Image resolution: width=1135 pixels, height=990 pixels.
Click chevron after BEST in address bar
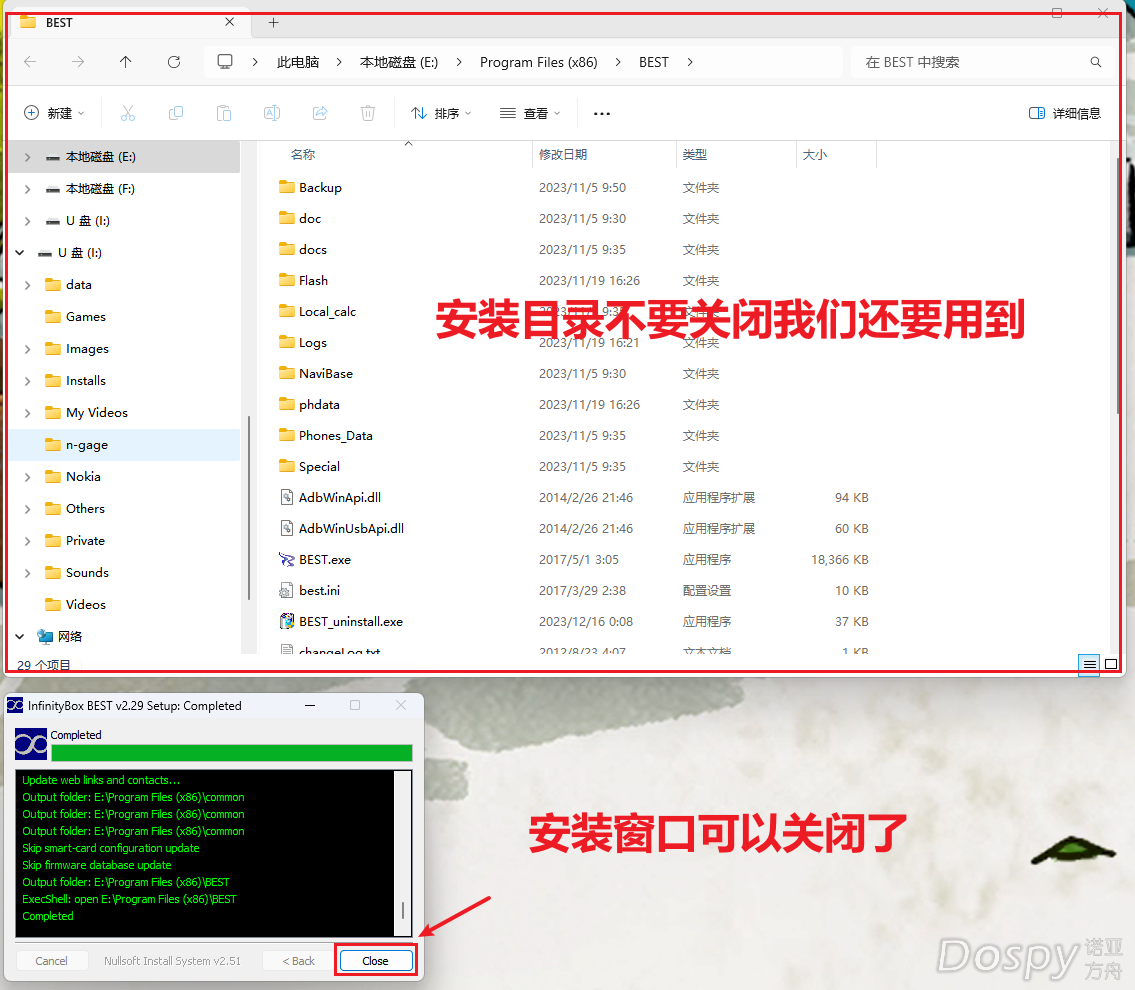point(690,62)
